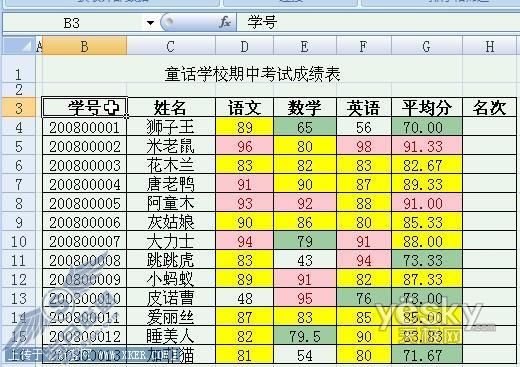
Task: Click 狮子王's 英语 score 56
Action: click(364, 127)
